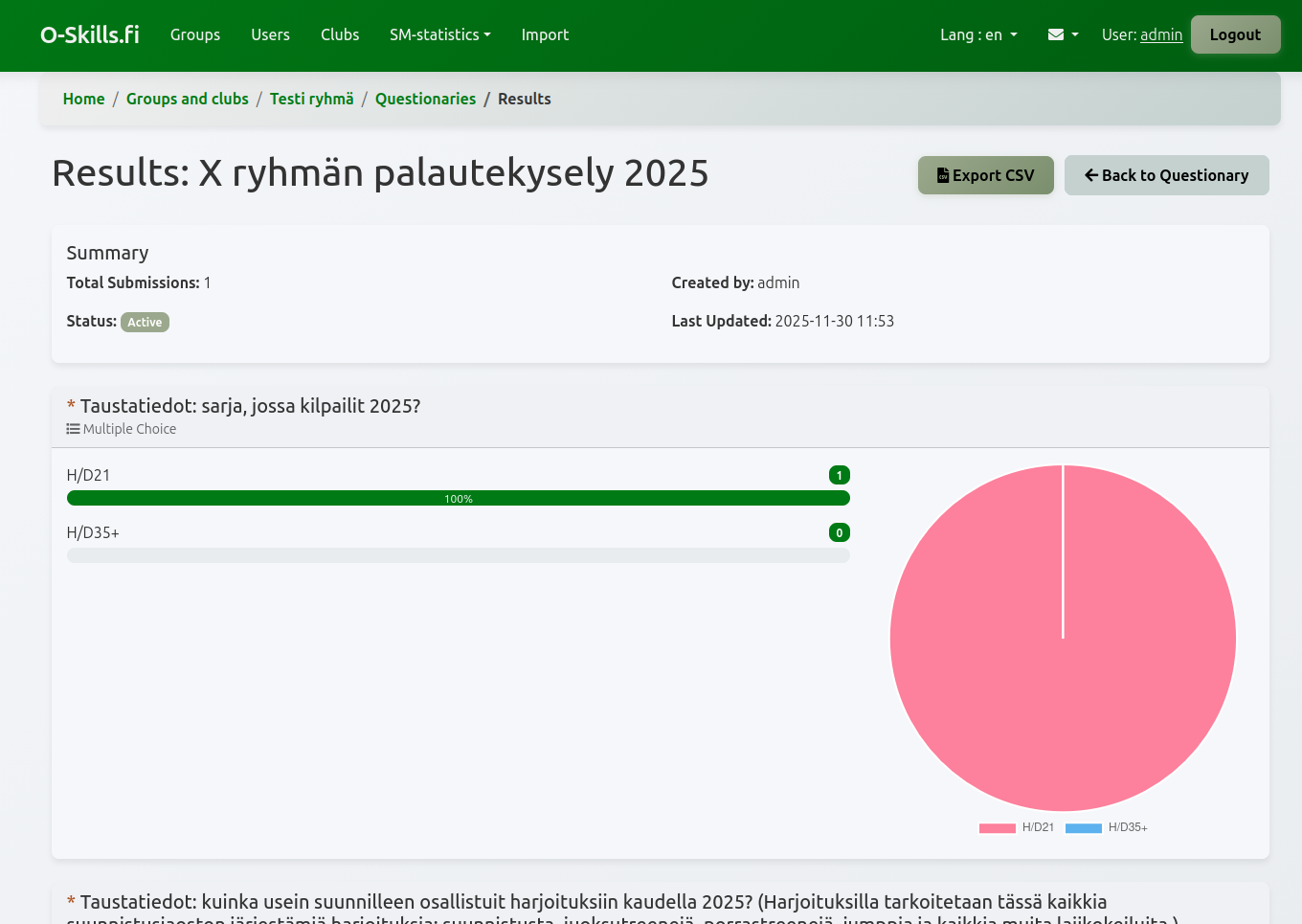Click the 100% green progress bar for H/D21

point(458,498)
